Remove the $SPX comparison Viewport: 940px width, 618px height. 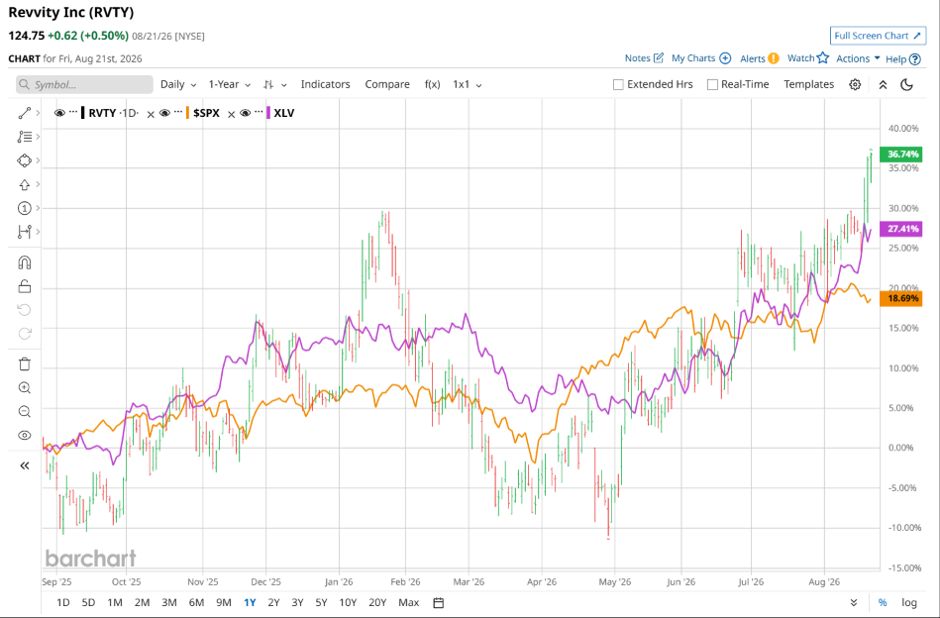pos(231,114)
